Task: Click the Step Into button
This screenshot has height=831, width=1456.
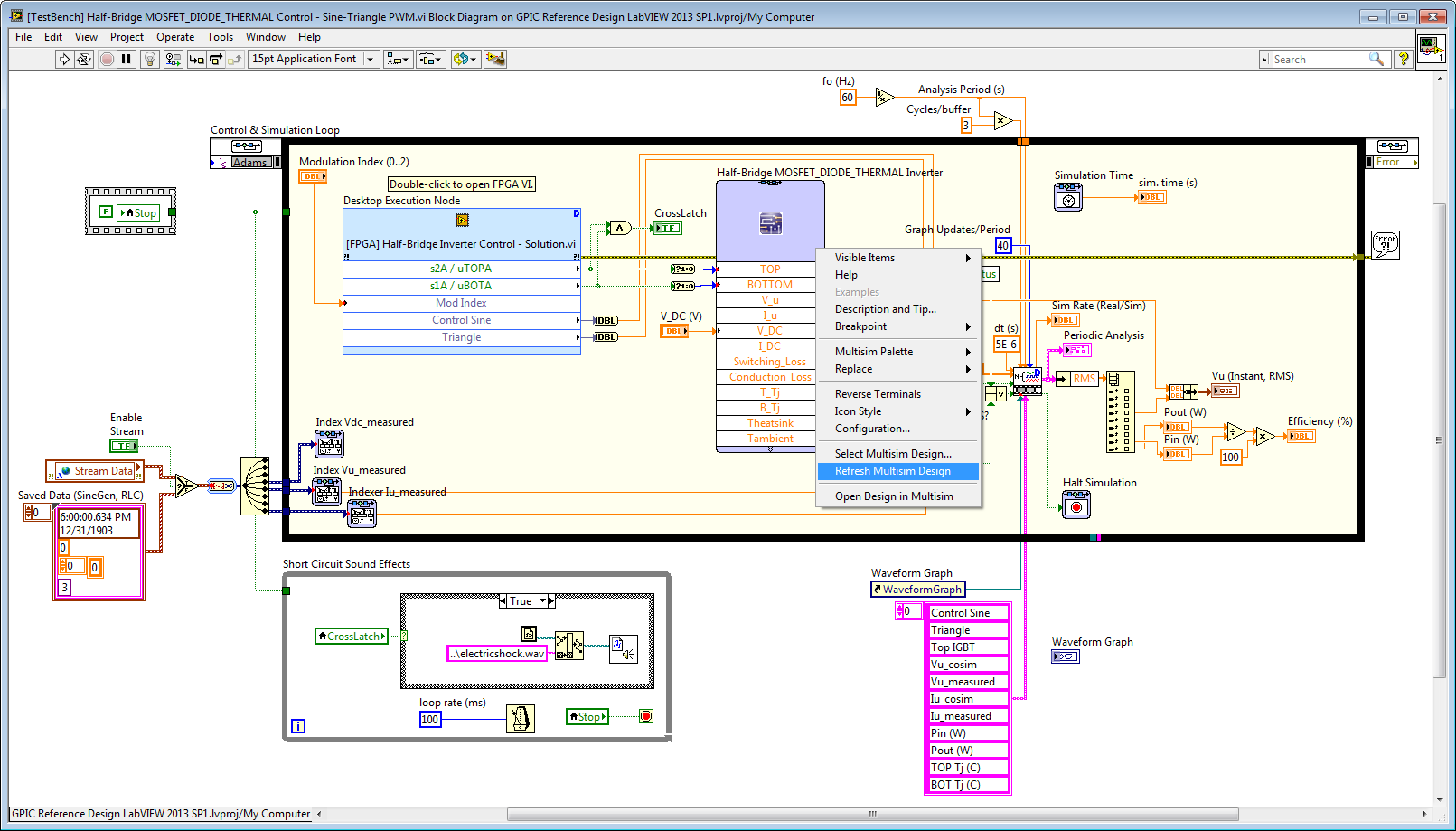Action: [196, 59]
